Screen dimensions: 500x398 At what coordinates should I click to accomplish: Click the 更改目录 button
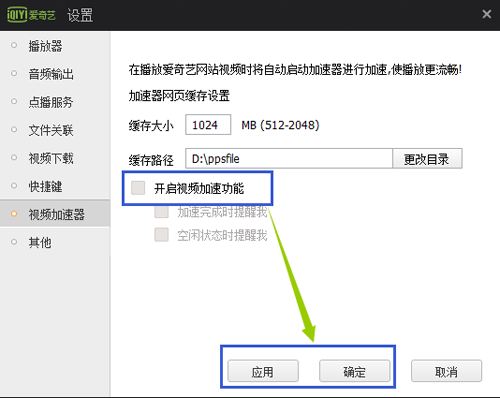pos(427,159)
